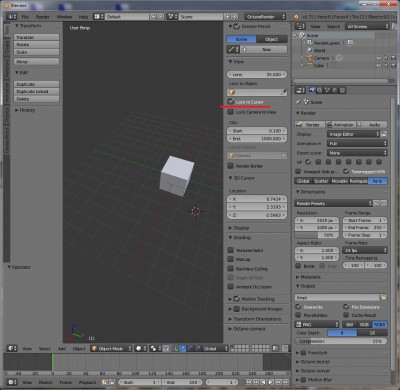Enable Lock Camera to View checkbox
The height and width of the screenshot is (390, 400).
tap(231, 112)
